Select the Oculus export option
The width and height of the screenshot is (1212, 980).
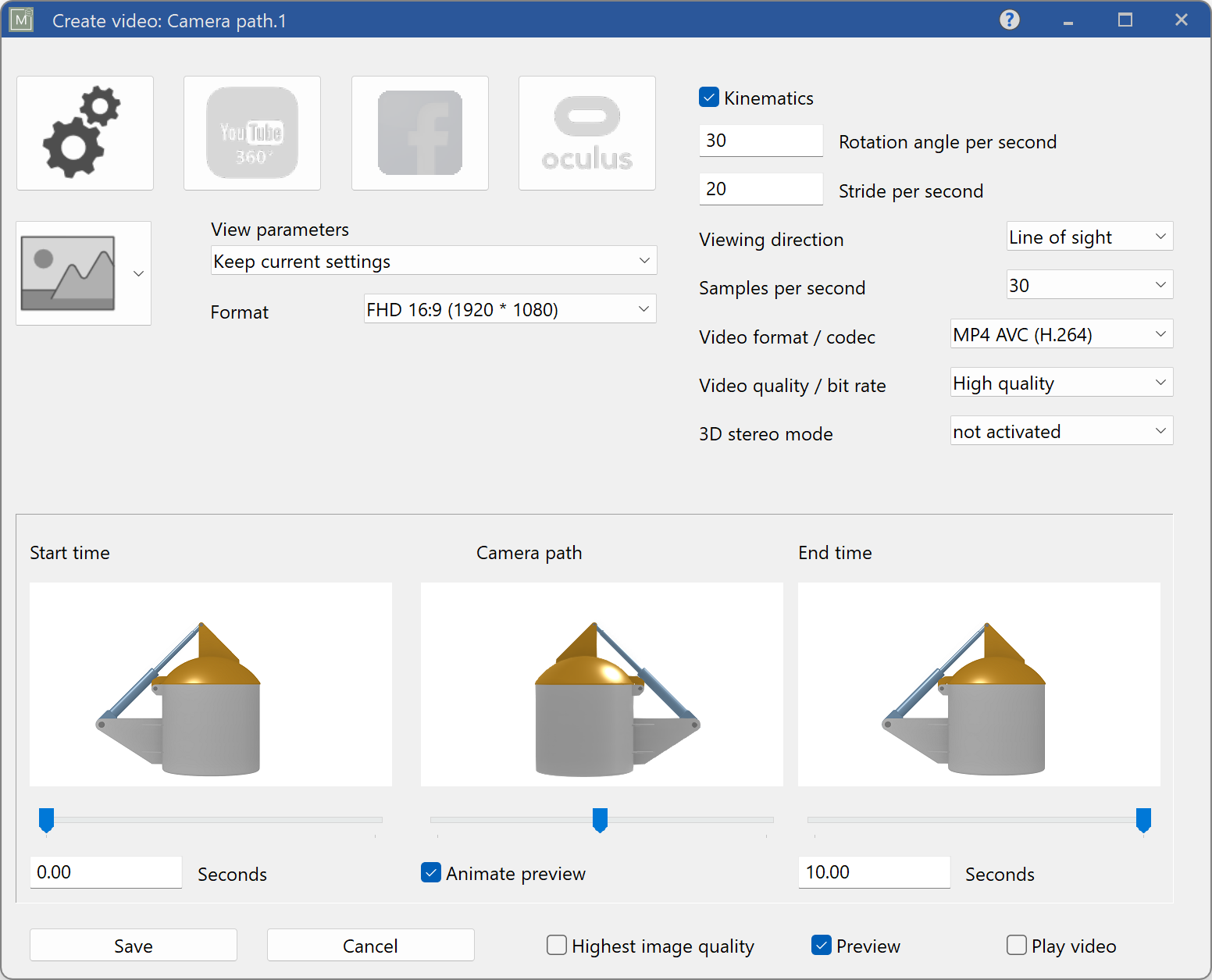586,133
